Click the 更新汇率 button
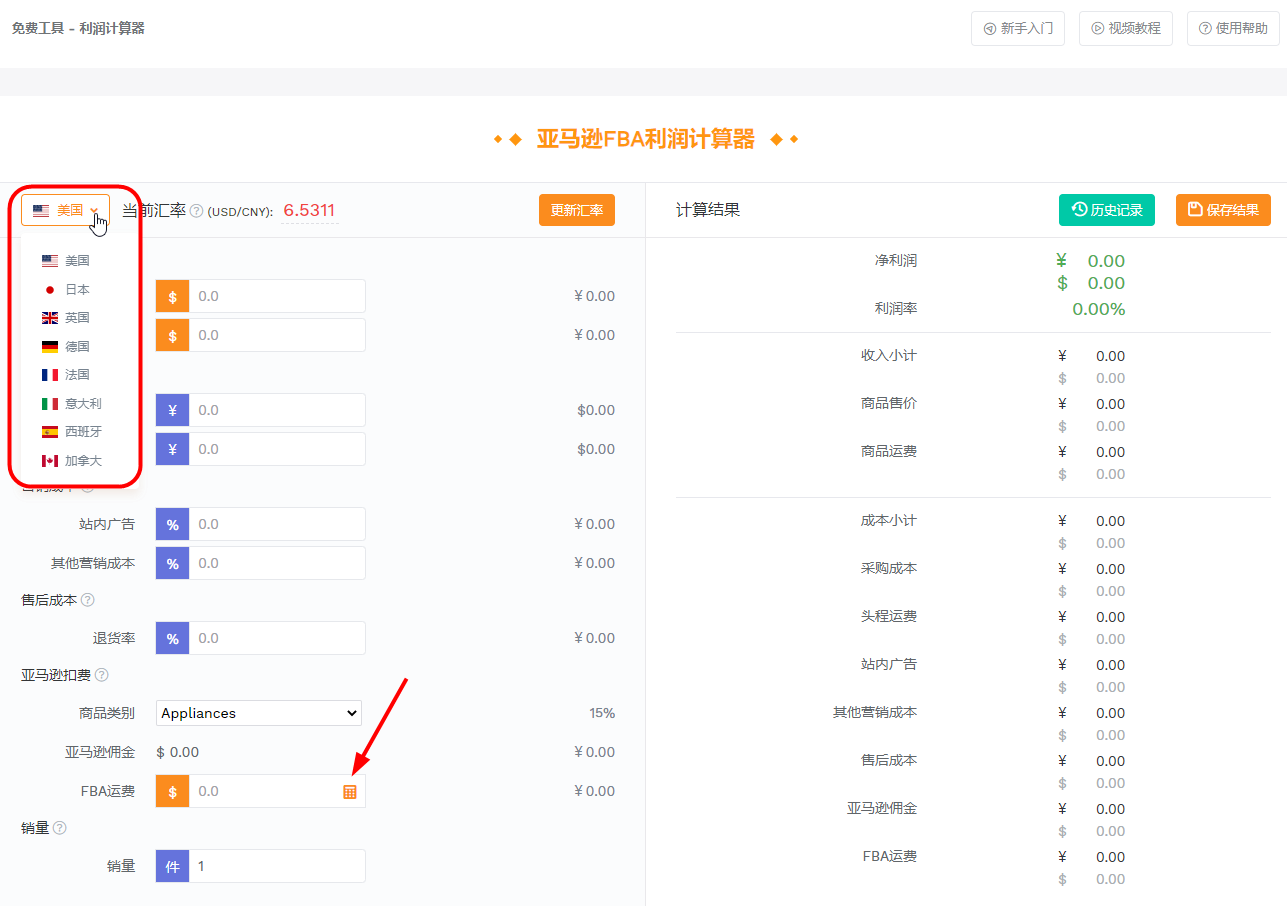This screenshot has width=1287, height=906. (x=577, y=210)
